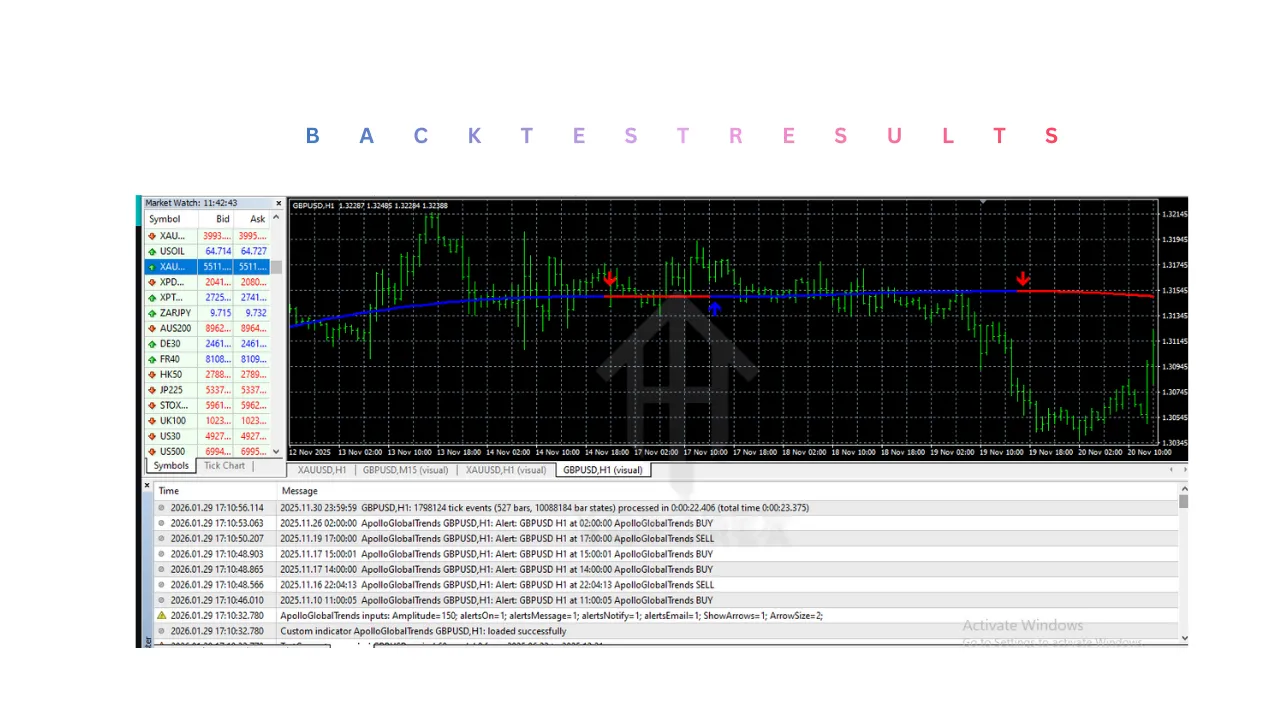This screenshot has width=1280, height=720.
Task: Select the GBPUSD,H1 (visual) chart tab
Action: coord(602,470)
